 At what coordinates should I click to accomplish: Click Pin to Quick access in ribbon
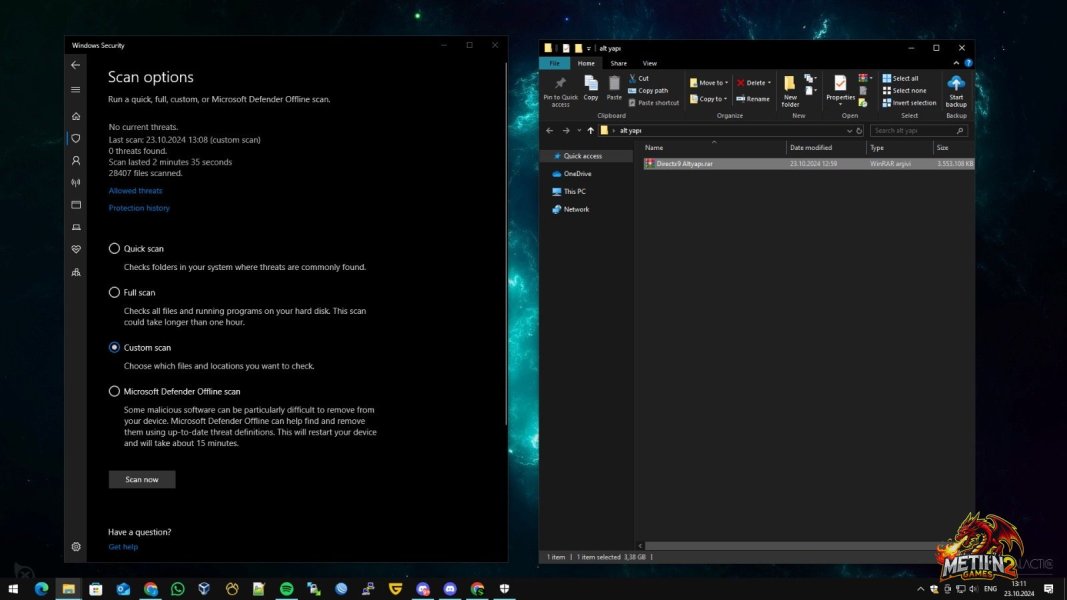tap(560, 92)
